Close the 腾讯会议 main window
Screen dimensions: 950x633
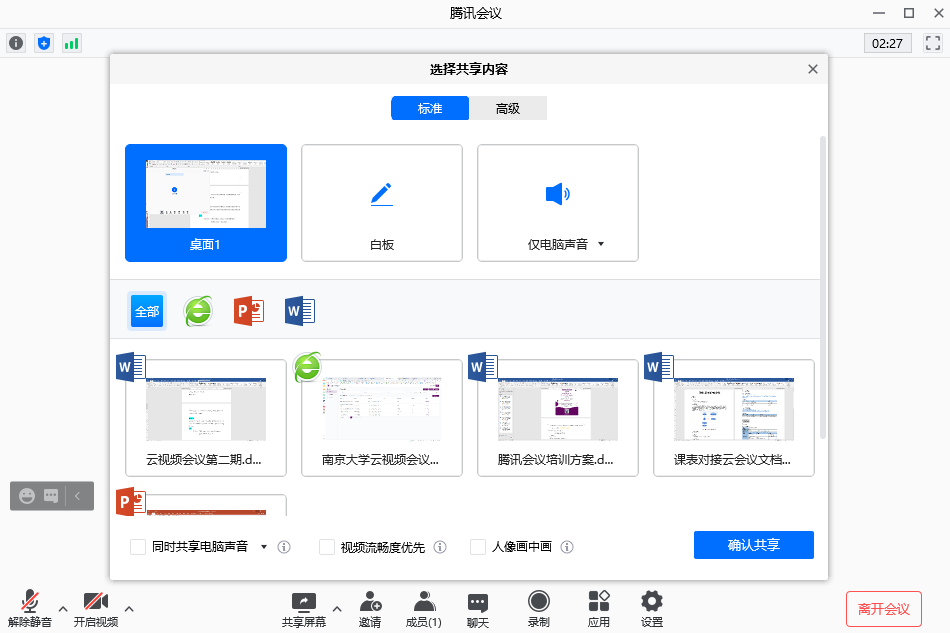point(939,13)
